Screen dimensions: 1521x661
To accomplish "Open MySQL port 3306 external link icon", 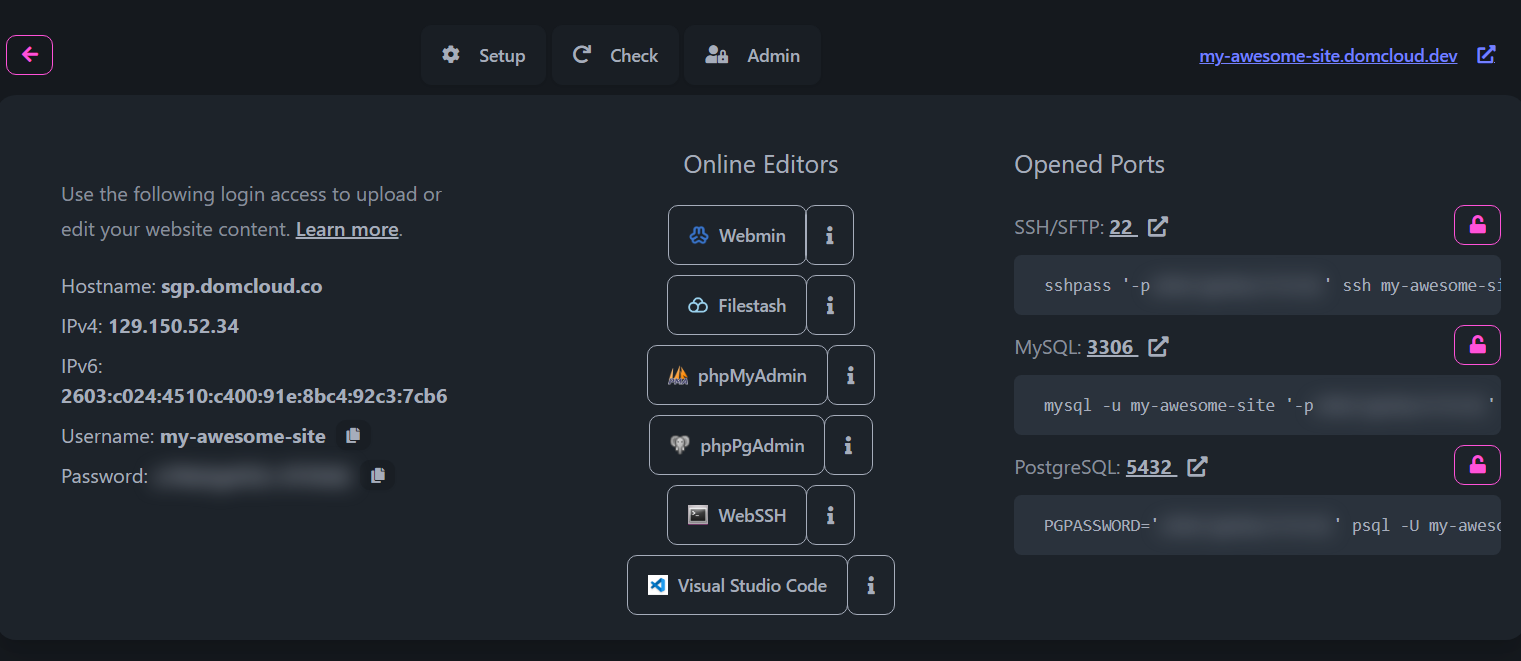I will pyautogui.click(x=1157, y=347).
